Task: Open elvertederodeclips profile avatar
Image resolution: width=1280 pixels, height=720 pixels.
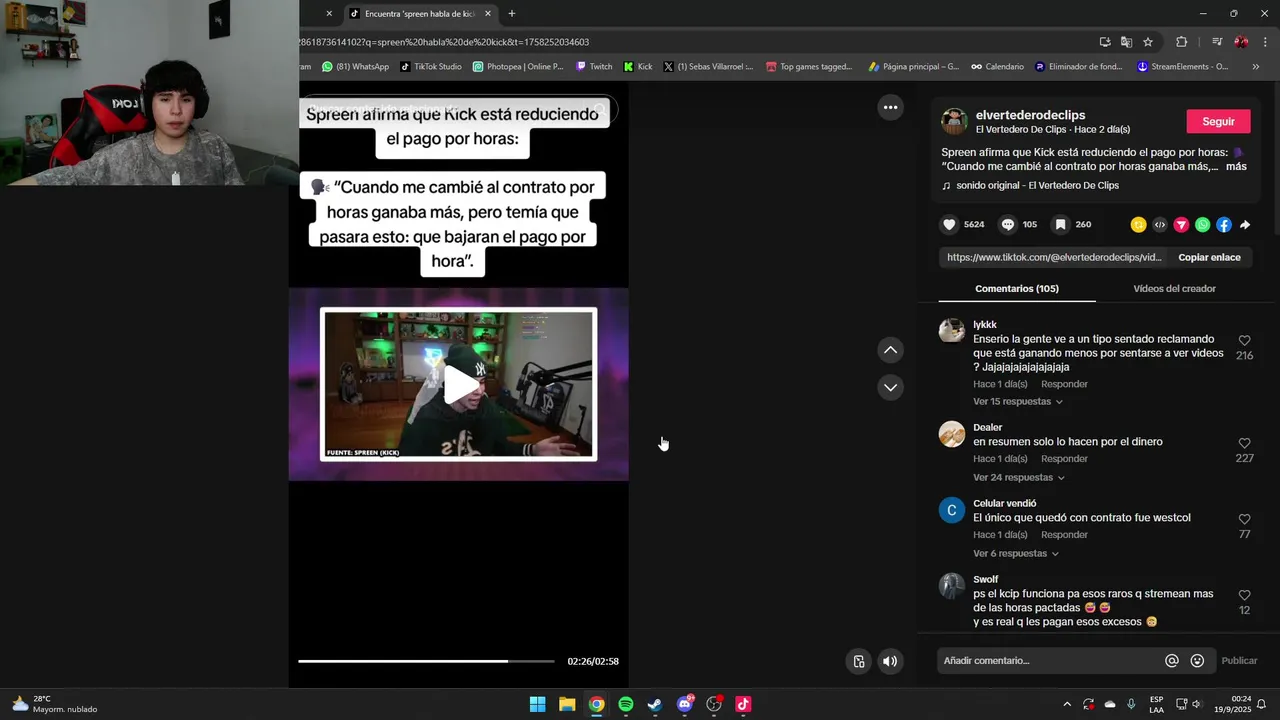Action: click(x=954, y=122)
